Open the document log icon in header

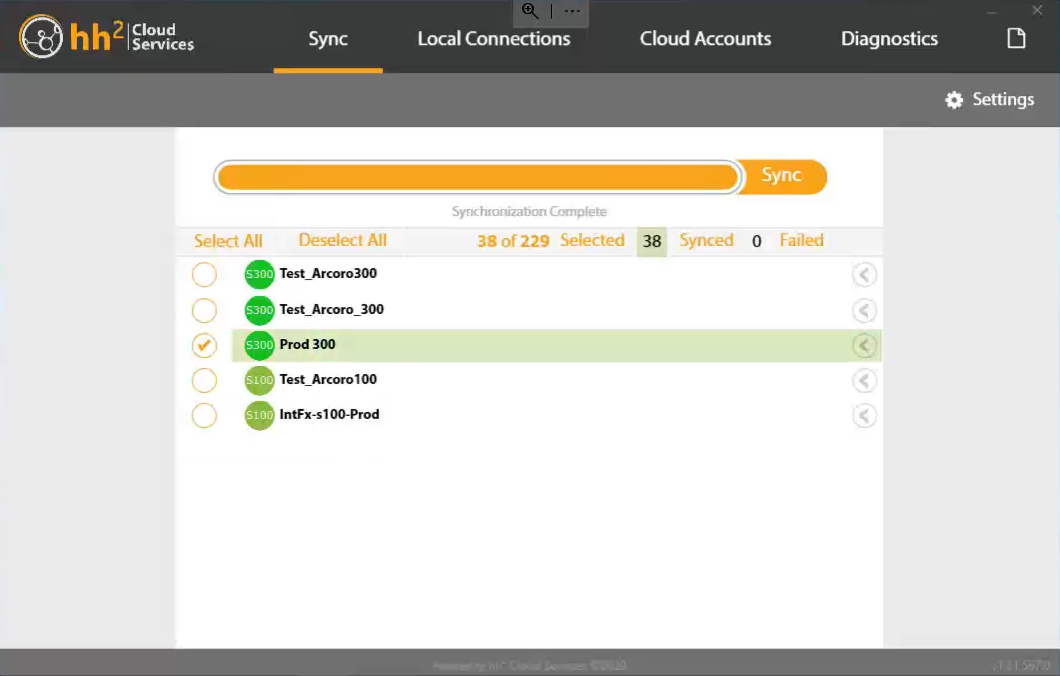[x=1016, y=38]
